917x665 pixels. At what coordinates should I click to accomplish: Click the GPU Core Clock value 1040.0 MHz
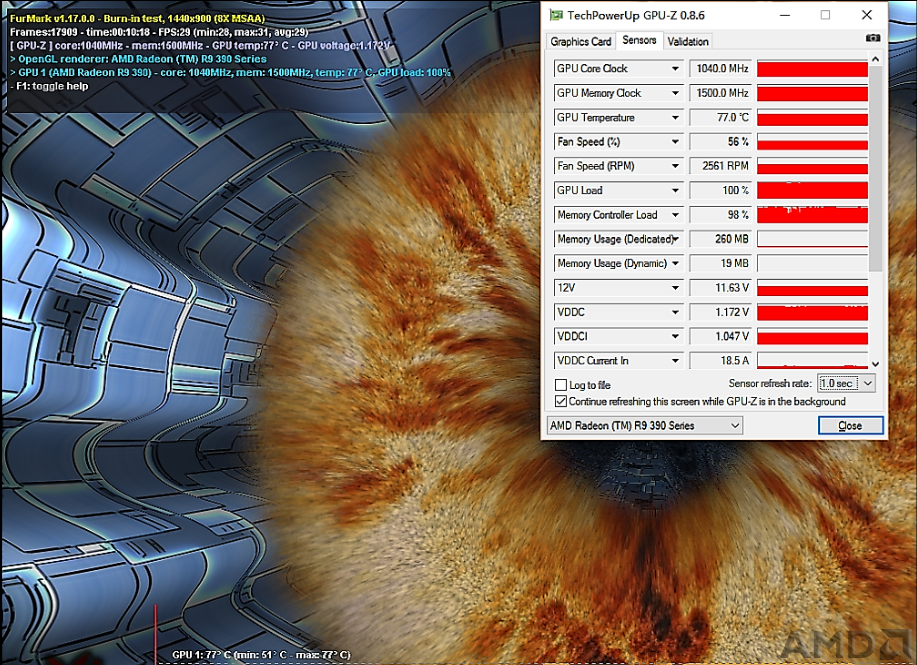click(x=720, y=68)
